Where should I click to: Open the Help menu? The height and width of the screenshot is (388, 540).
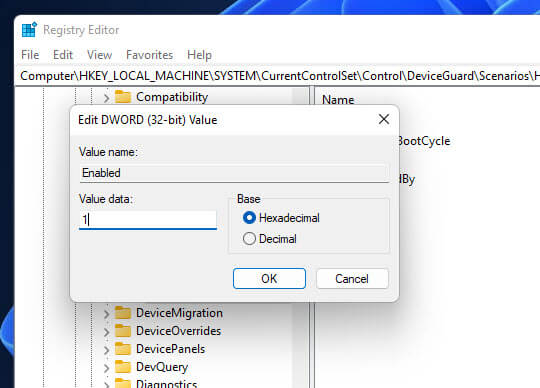199,55
